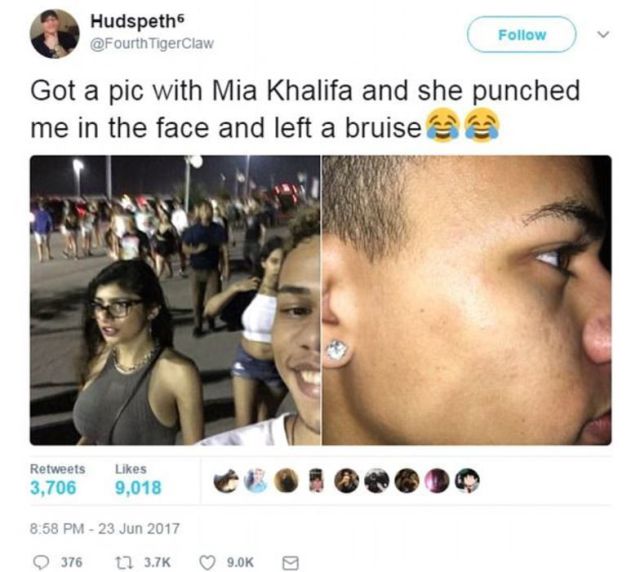Image resolution: width=640 pixels, height=572 pixels.
Task: Click the first liker avatar
Action: point(226,481)
